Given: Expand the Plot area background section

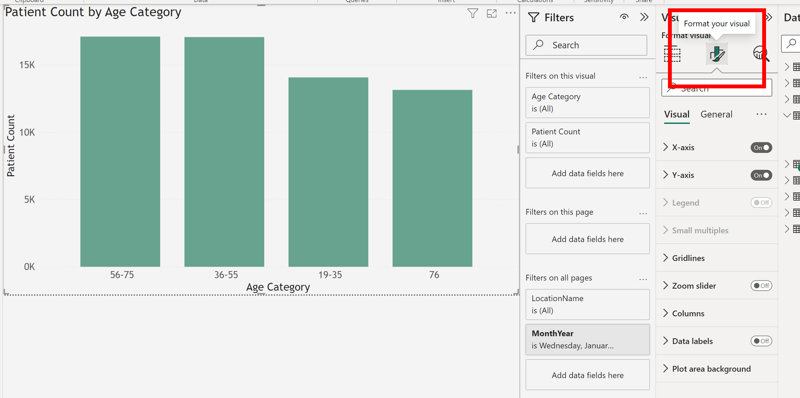Looking at the screenshot, I should point(665,368).
